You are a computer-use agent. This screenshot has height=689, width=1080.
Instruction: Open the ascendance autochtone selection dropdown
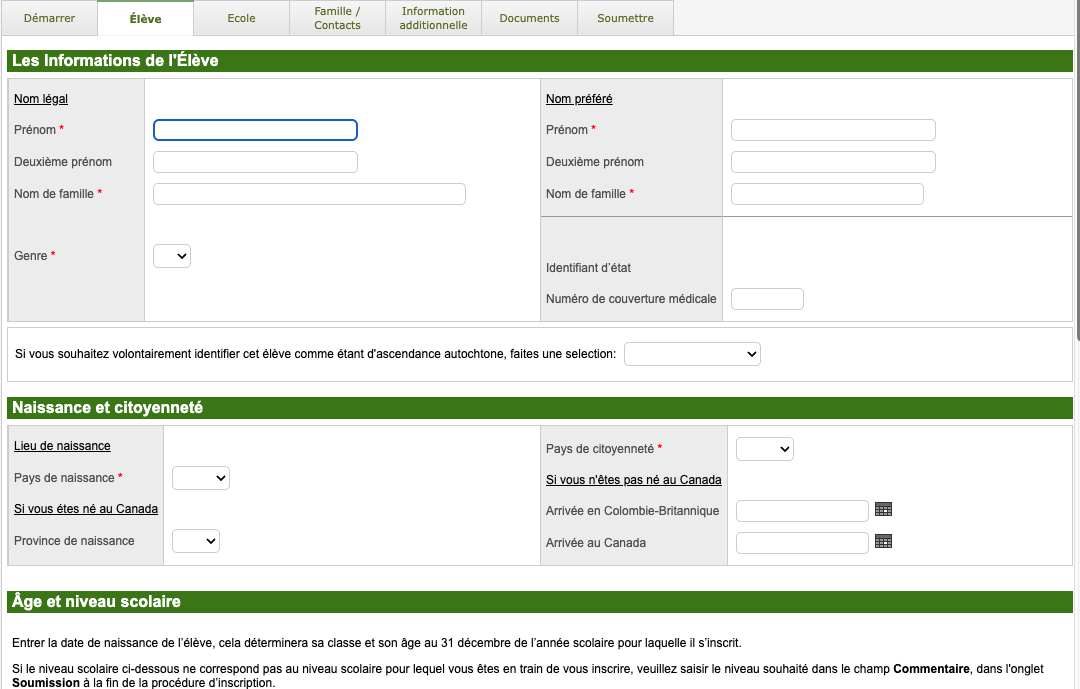692,354
